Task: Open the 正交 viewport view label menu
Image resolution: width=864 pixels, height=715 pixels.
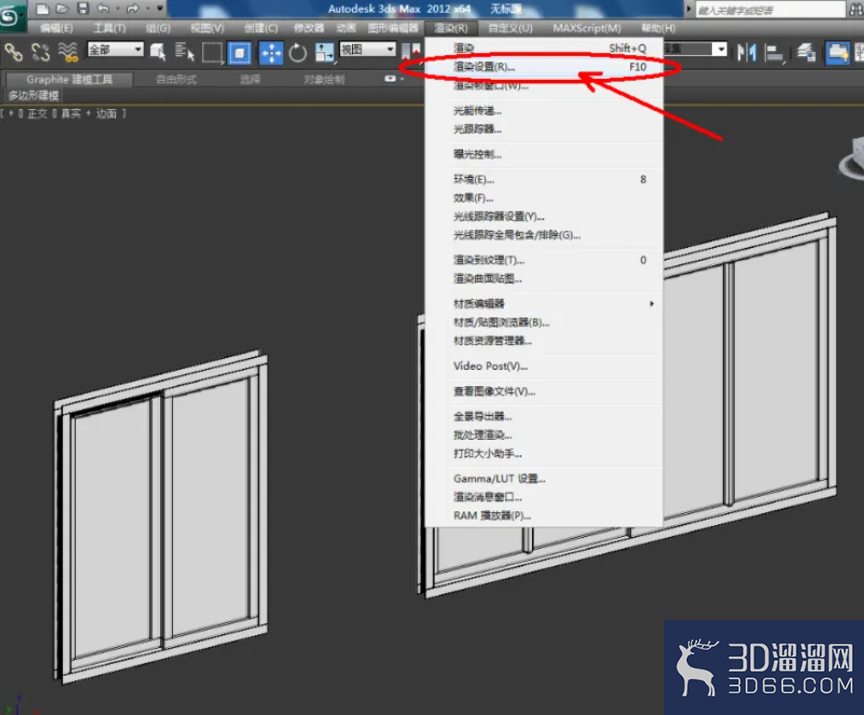Action: pos(37,113)
